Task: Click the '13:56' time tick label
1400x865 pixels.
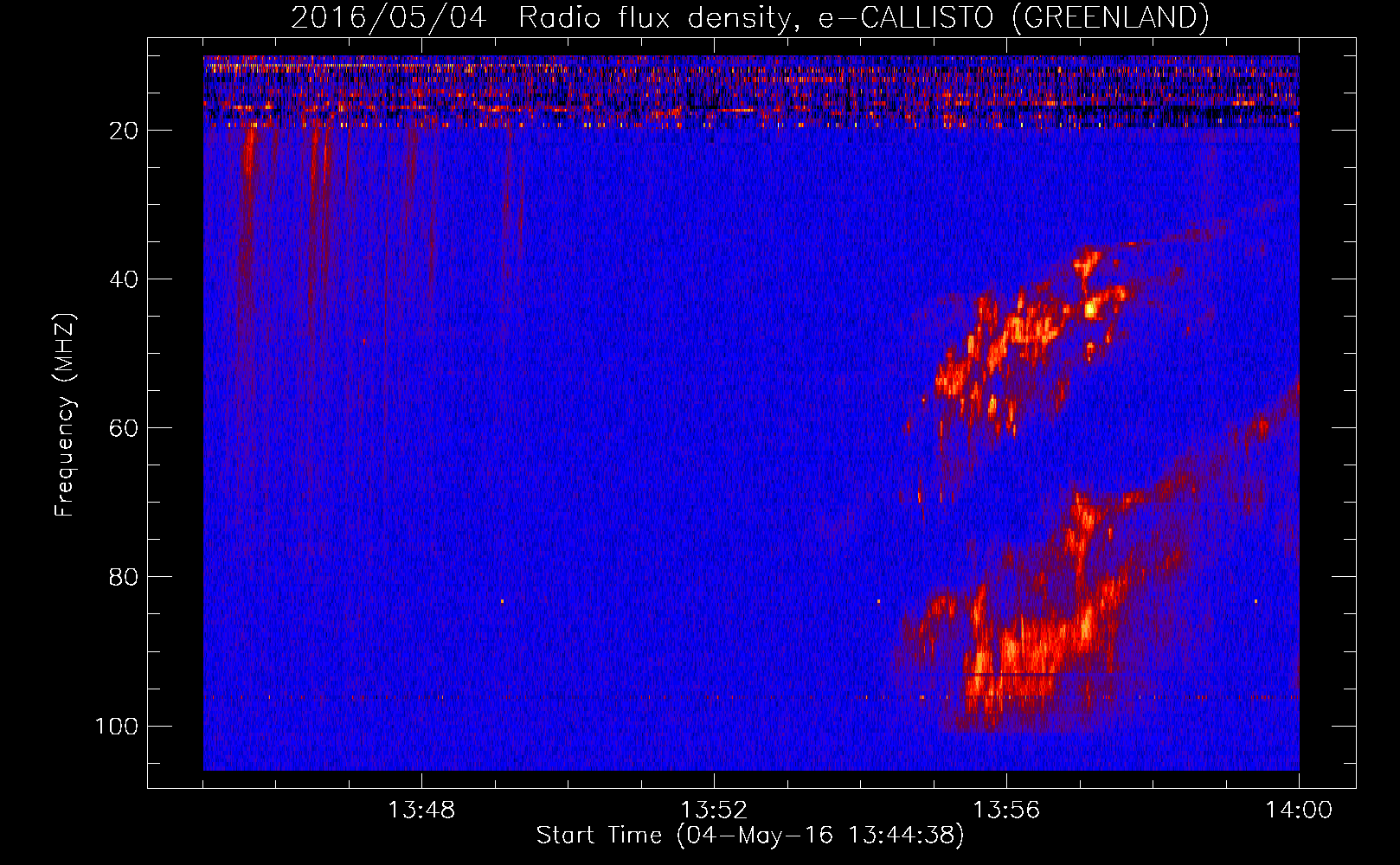Action: [1006, 811]
